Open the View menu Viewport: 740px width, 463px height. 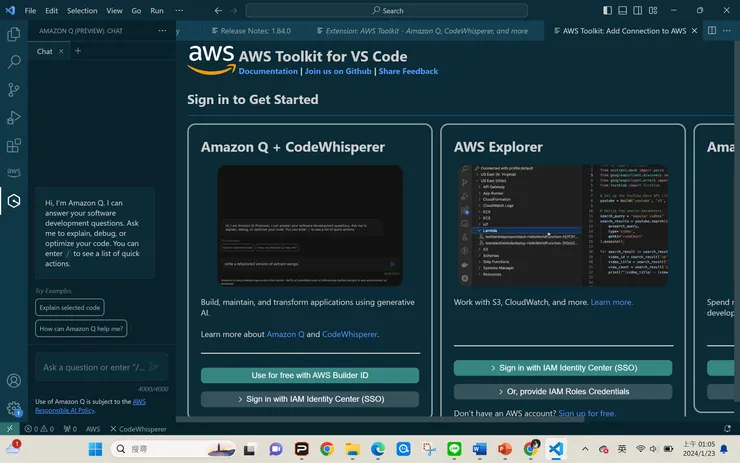(114, 10)
